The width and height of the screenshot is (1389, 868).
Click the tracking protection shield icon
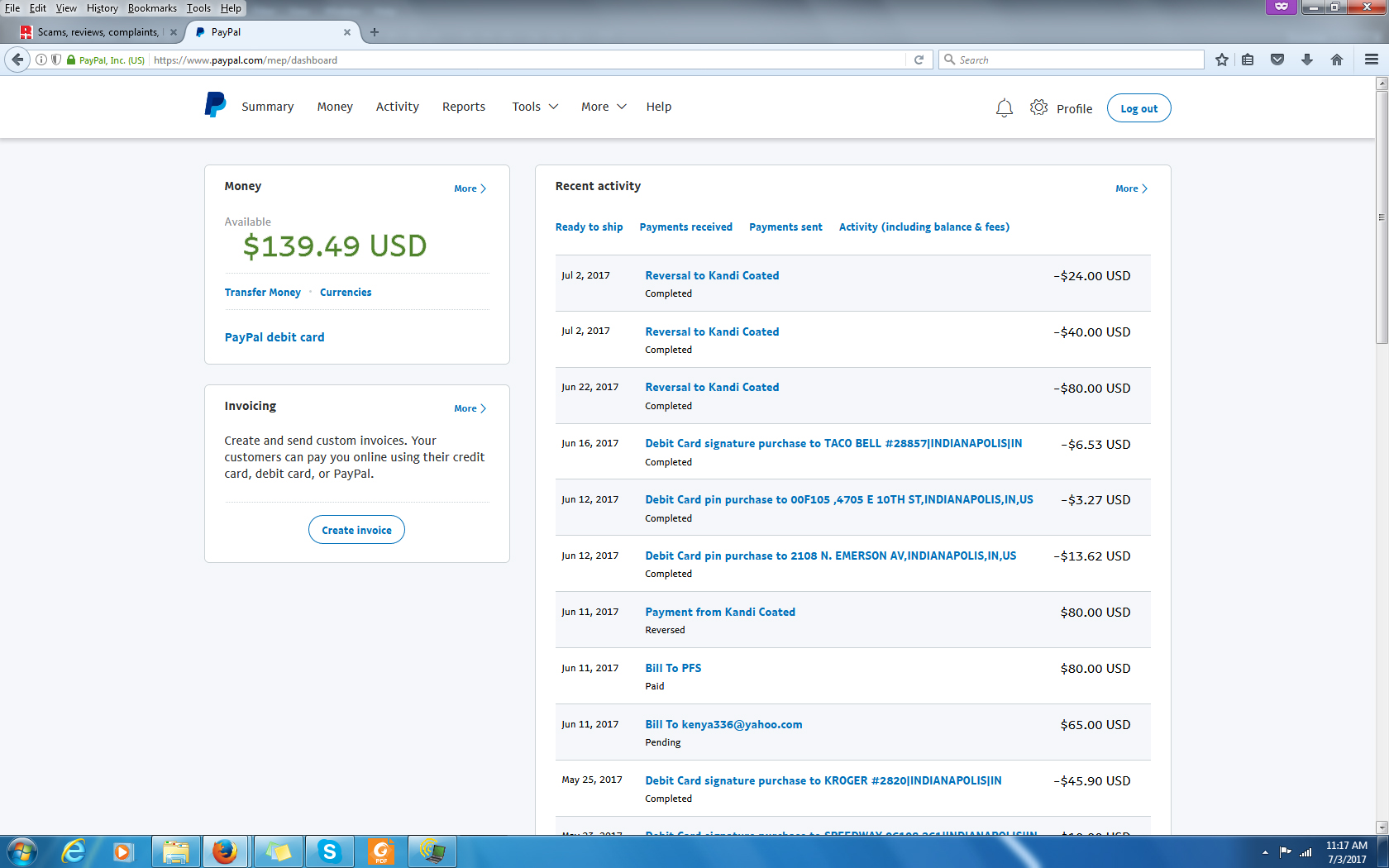tap(56, 60)
